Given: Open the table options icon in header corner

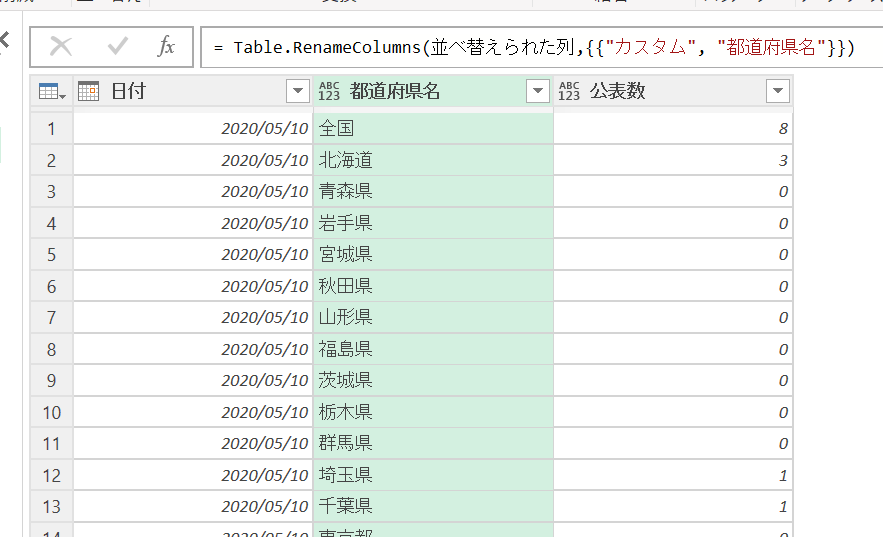Looking at the screenshot, I should (x=51, y=91).
